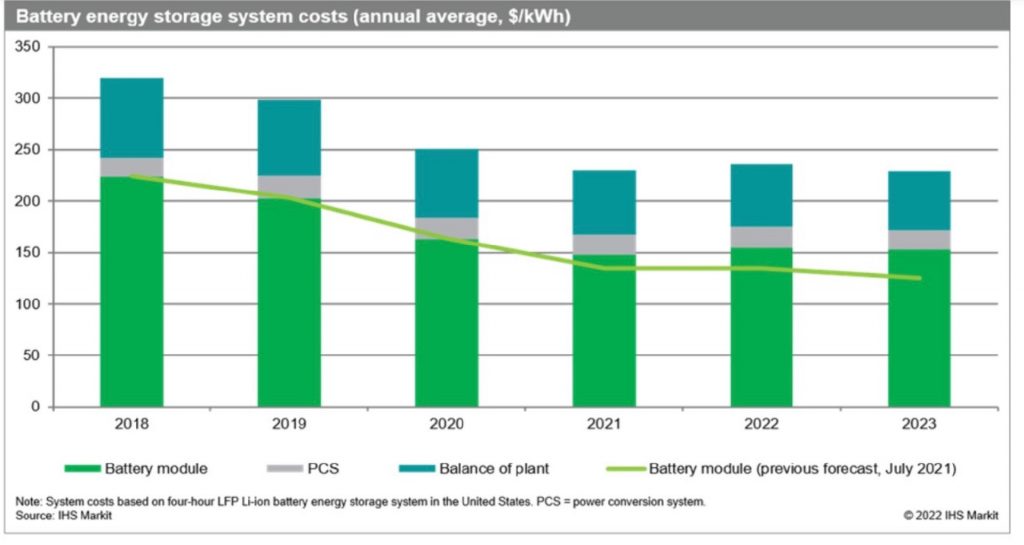Click the 2023 green Battery module bar

coord(918,330)
